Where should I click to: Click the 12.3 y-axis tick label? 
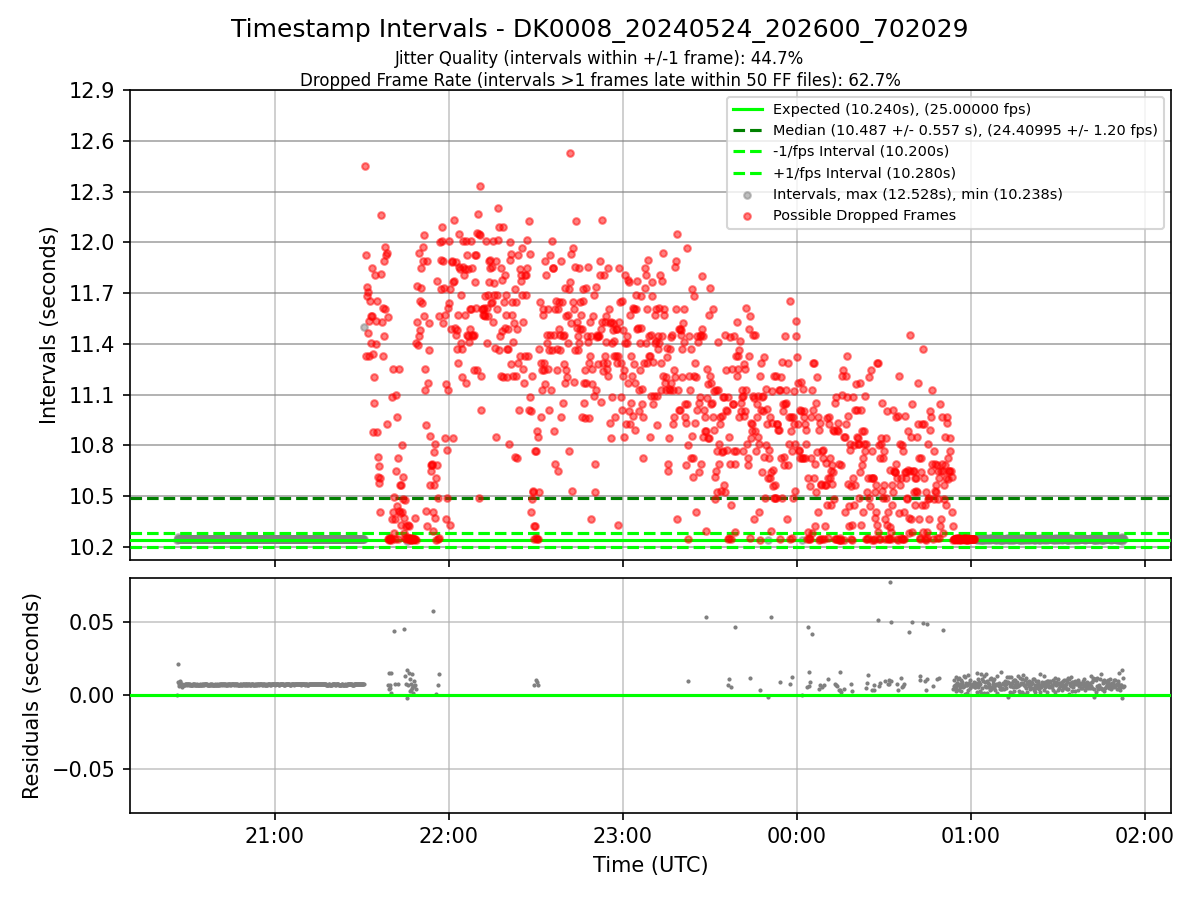point(94,192)
